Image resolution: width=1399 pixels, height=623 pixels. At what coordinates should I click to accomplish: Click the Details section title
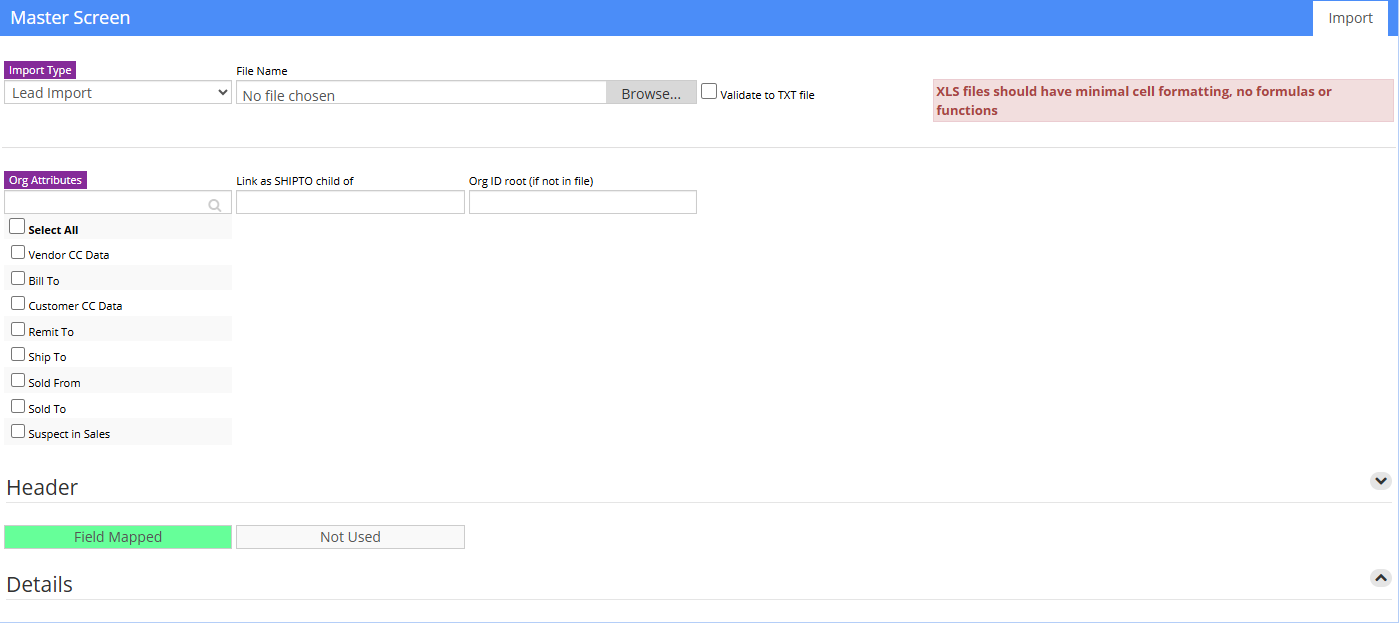[x=40, y=584]
